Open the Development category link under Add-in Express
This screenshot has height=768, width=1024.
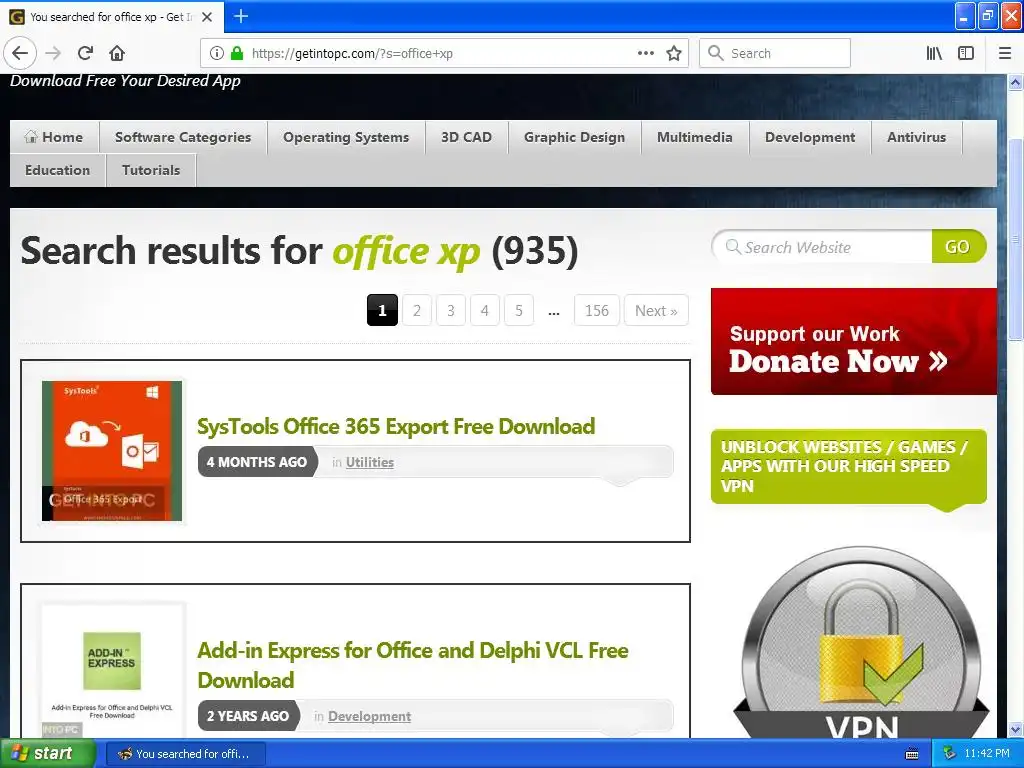coord(370,716)
